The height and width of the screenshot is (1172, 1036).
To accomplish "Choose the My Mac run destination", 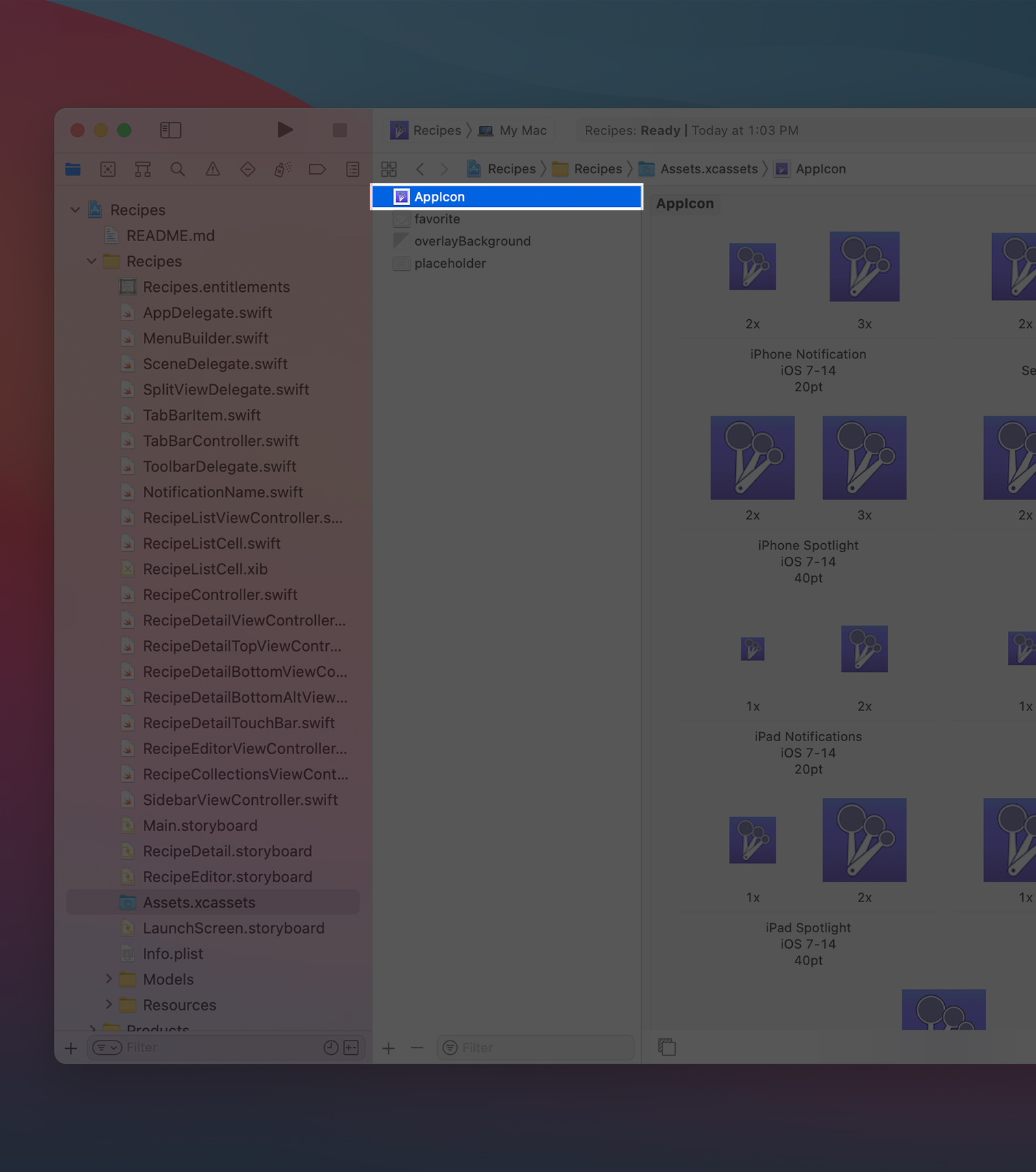I will tap(522, 130).
